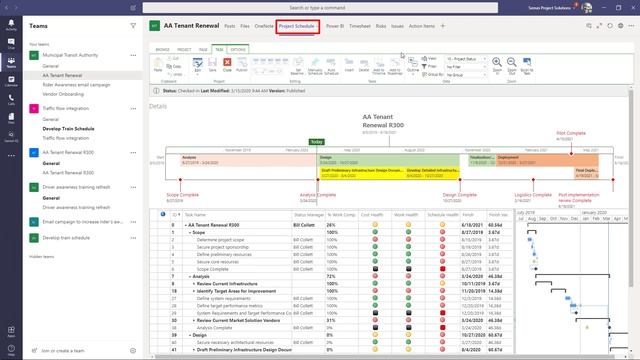This screenshot has height=360, width=640.
Task: Switch to the Files tab
Action: (x=245, y=26)
